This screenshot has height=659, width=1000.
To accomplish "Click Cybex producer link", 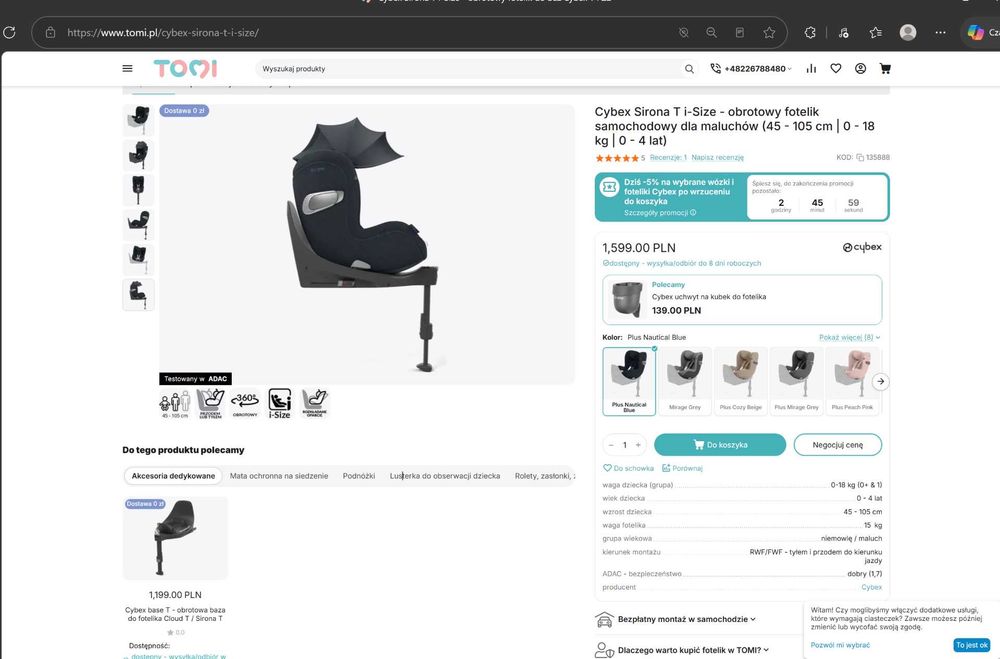I will [872, 587].
